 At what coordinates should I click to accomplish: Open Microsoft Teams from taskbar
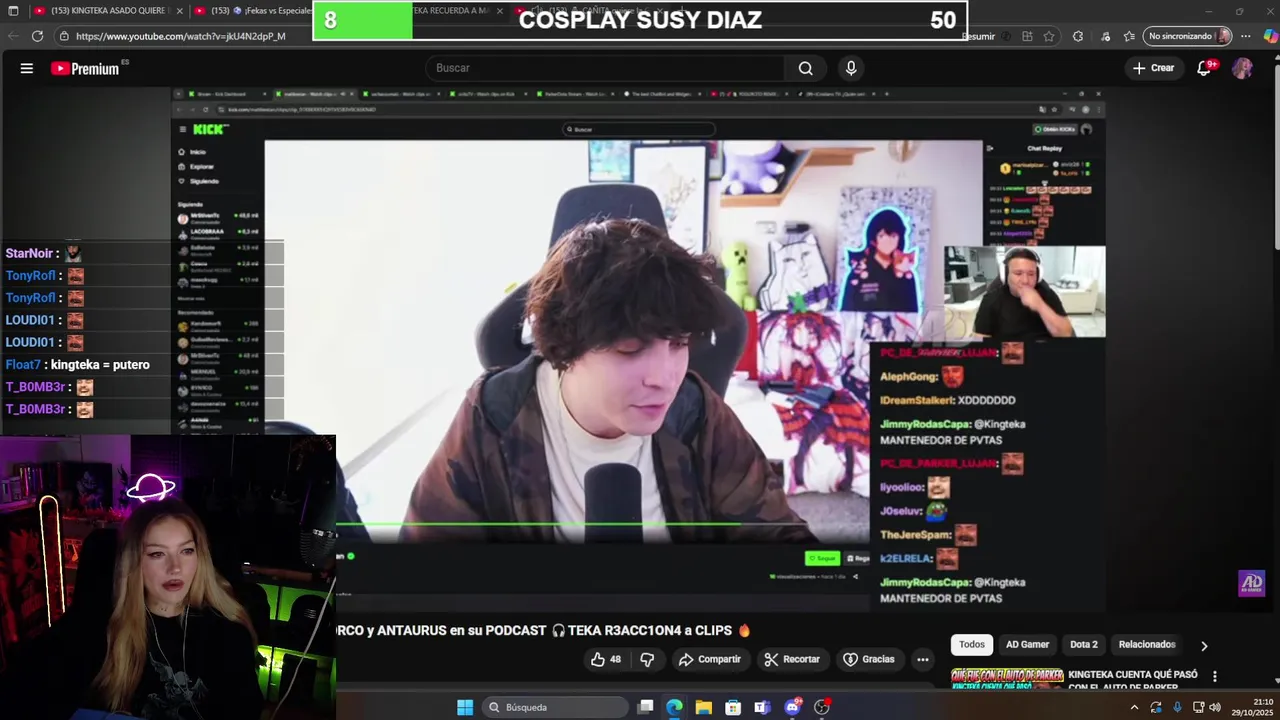[x=762, y=707]
